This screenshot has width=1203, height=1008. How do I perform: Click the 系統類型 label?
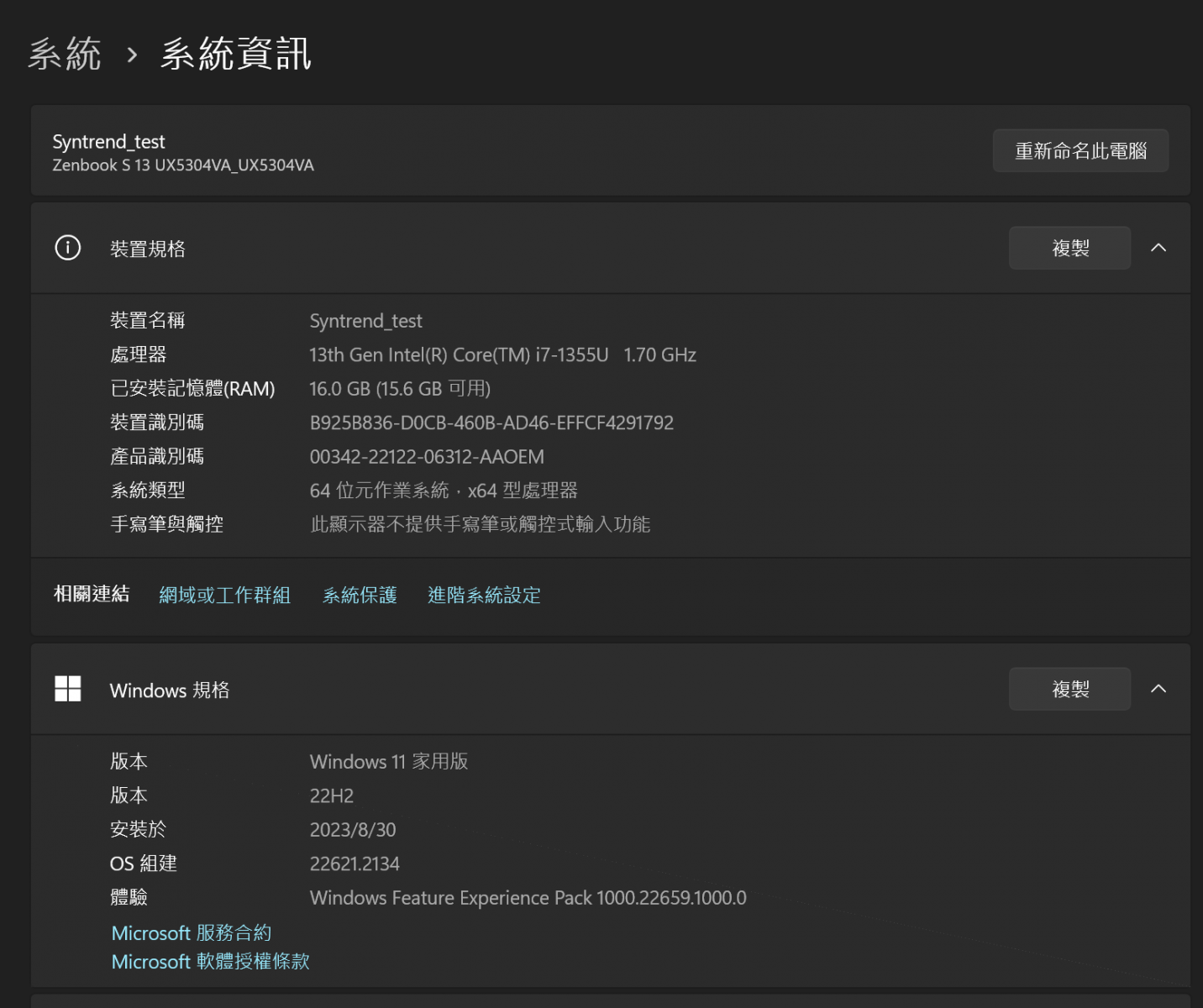pos(148,491)
